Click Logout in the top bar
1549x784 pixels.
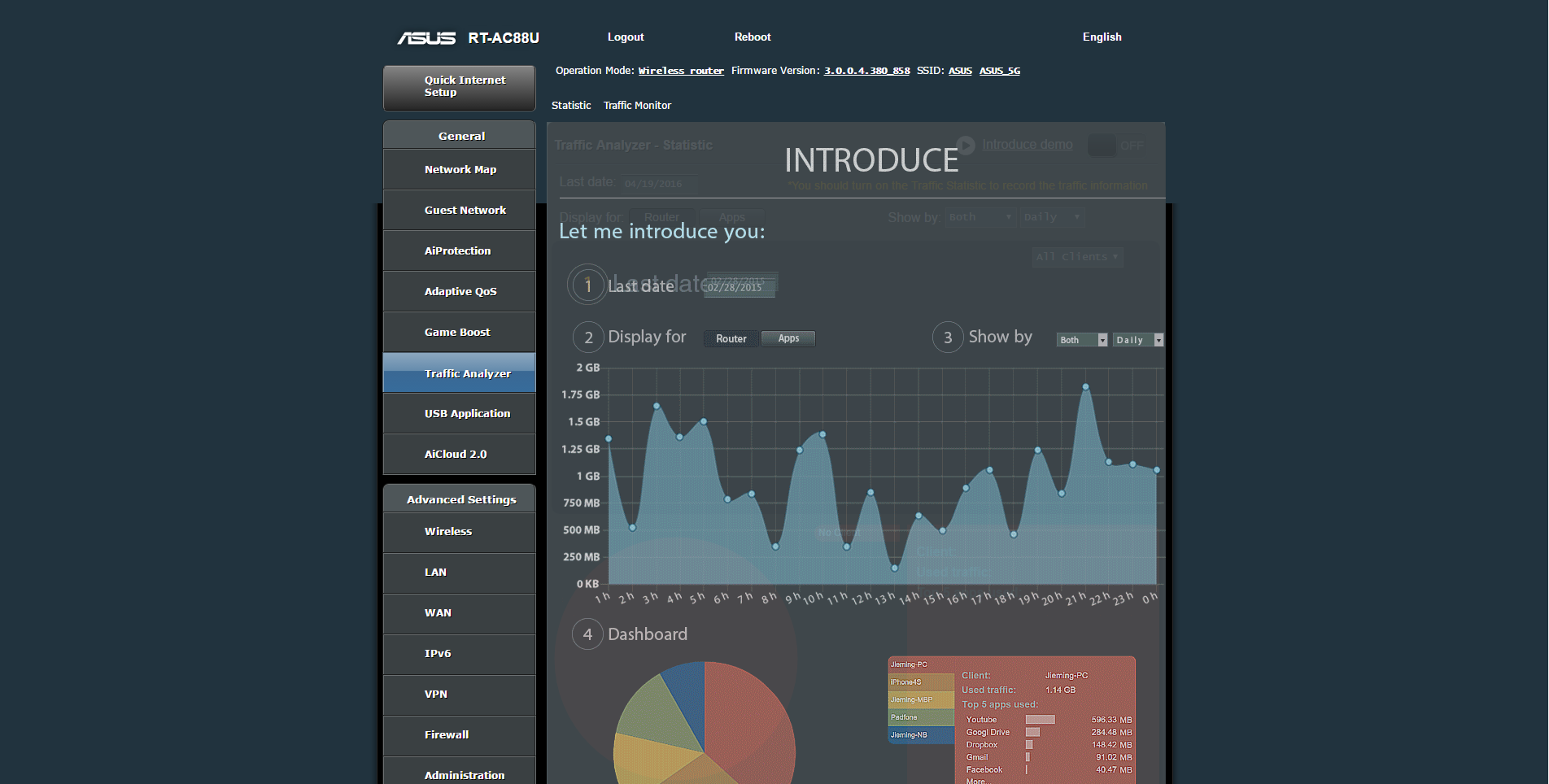tap(626, 37)
